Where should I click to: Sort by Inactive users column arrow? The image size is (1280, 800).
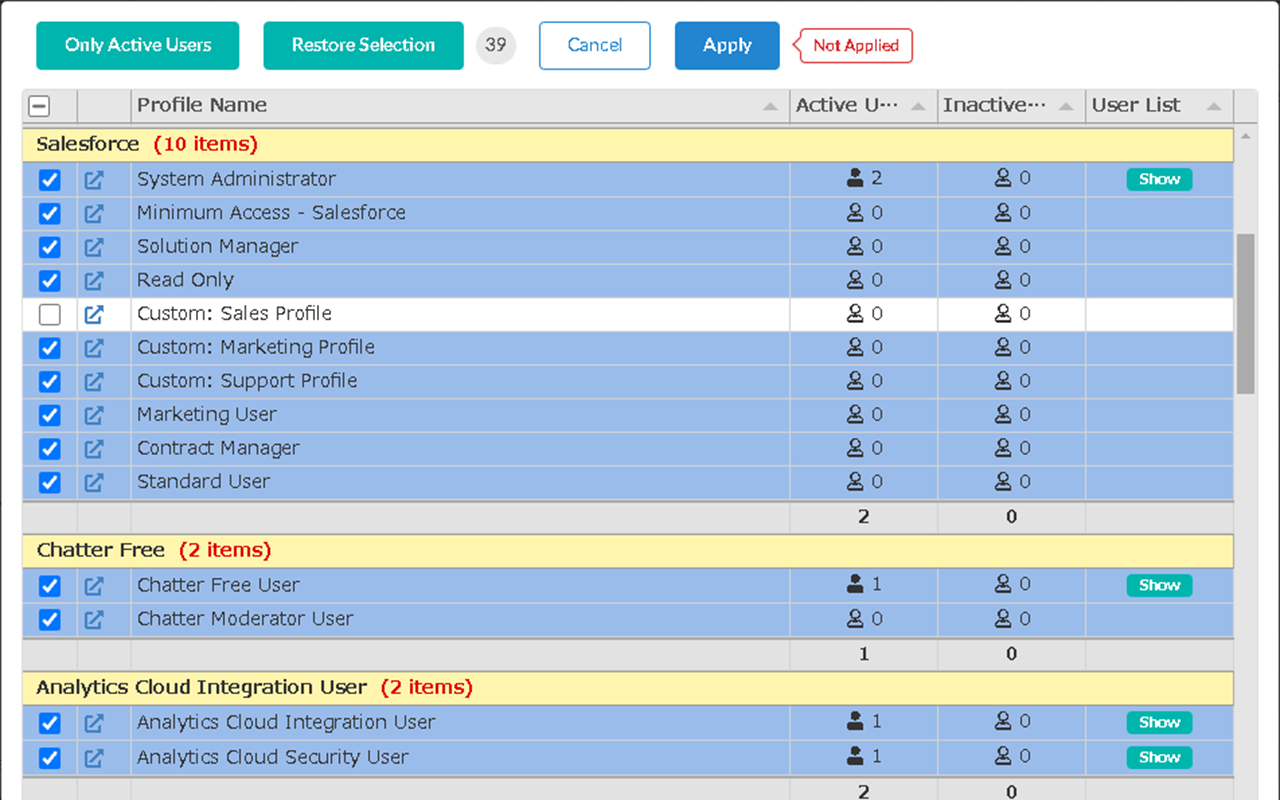coord(1066,106)
